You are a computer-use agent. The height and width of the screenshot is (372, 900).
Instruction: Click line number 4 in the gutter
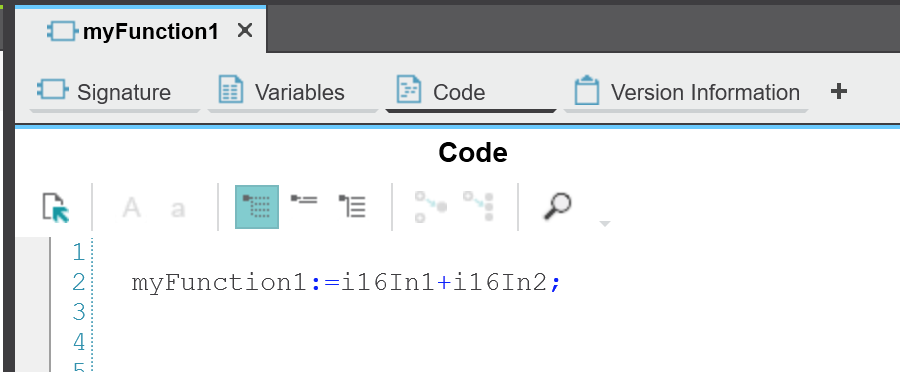(x=79, y=343)
